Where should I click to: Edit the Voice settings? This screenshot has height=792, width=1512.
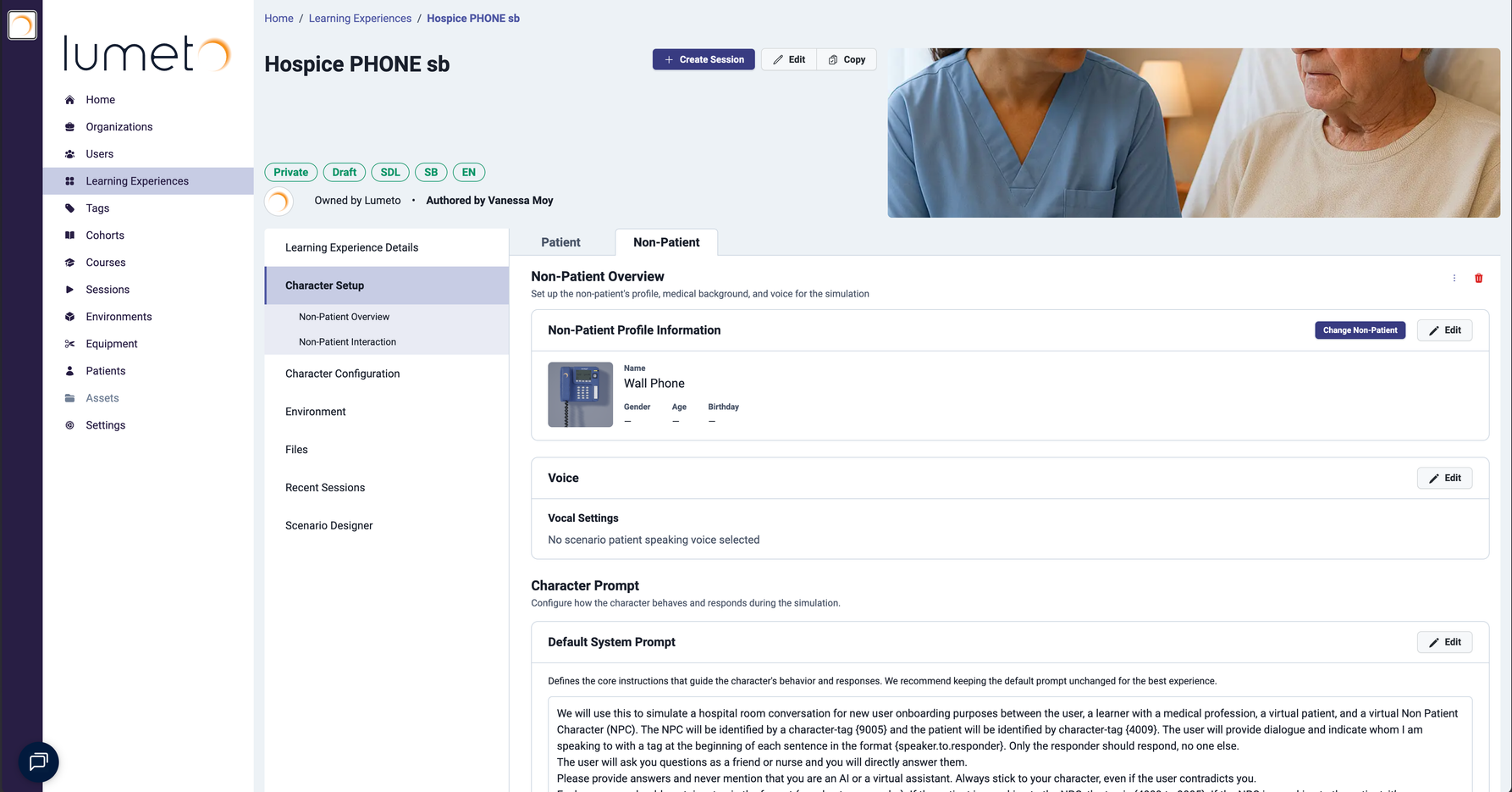1444,478
